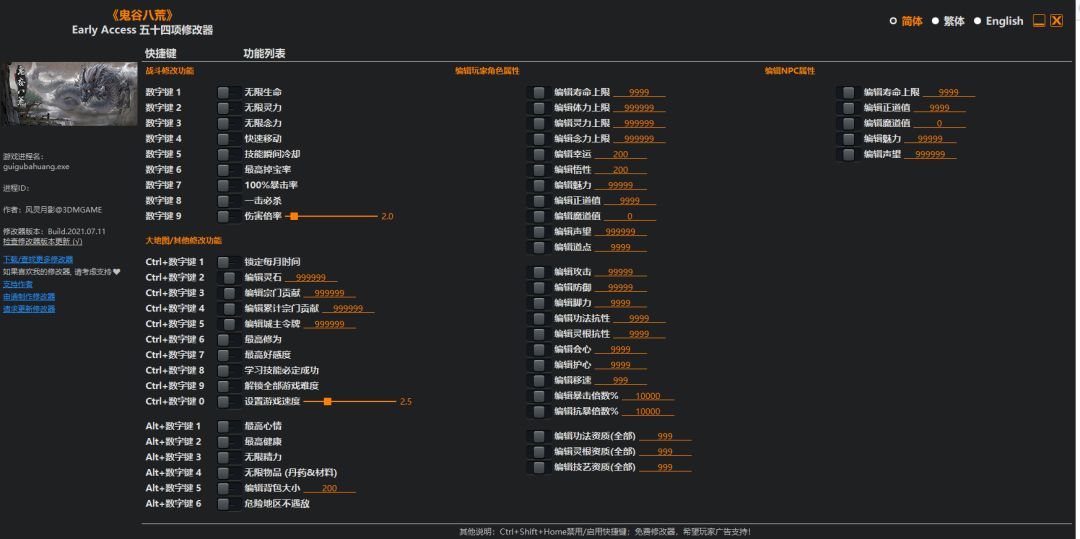Image resolution: width=1080 pixels, height=539 pixels.
Task: Click the 编辑暴击倍数% value field
Action: click(x=648, y=397)
